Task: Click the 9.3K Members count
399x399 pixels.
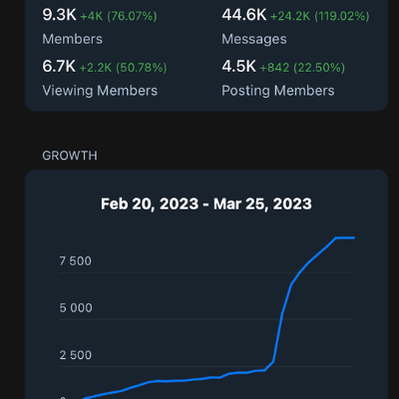Action: point(59,15)
